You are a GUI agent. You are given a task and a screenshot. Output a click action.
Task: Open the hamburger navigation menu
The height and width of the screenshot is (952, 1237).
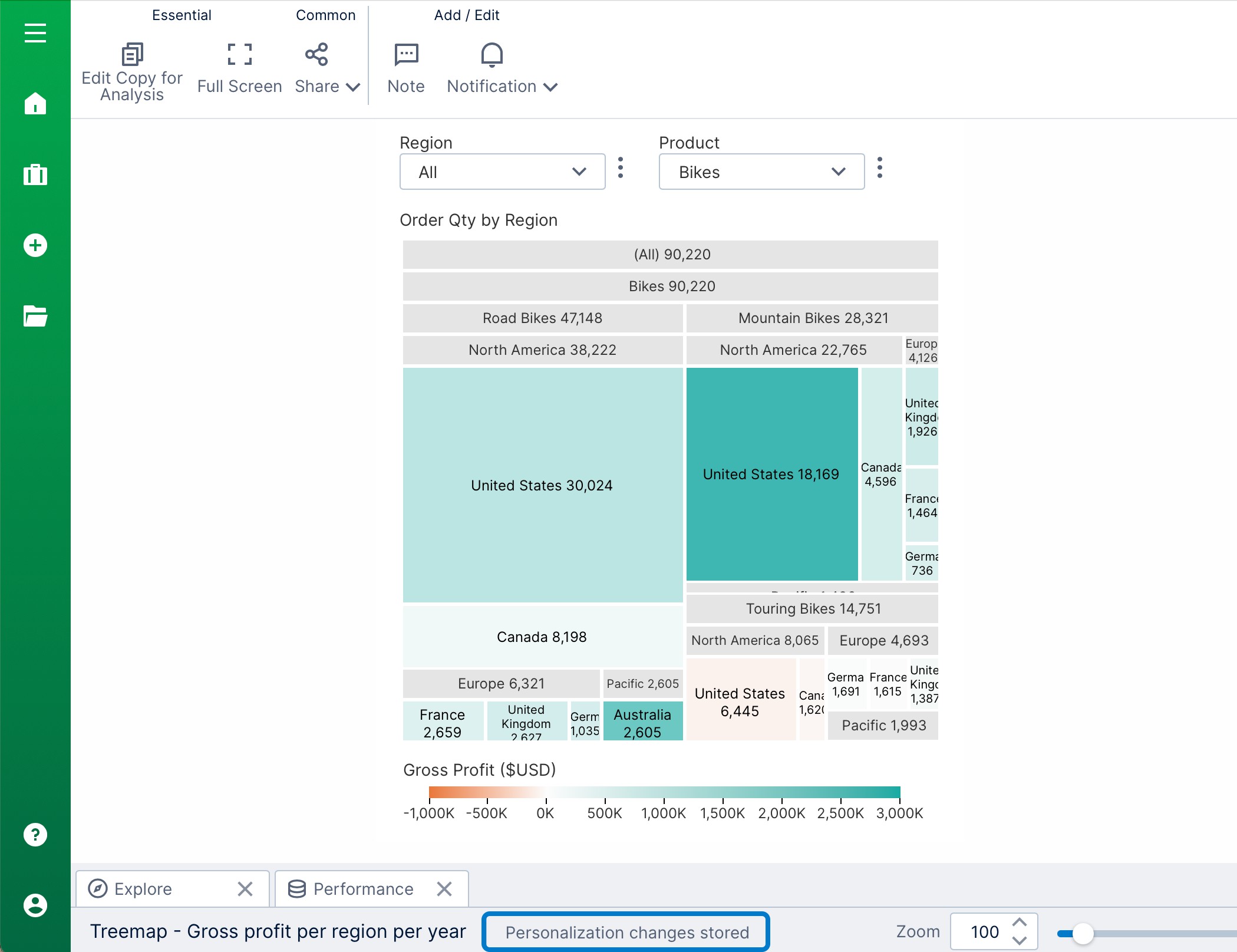click(35, 34)
